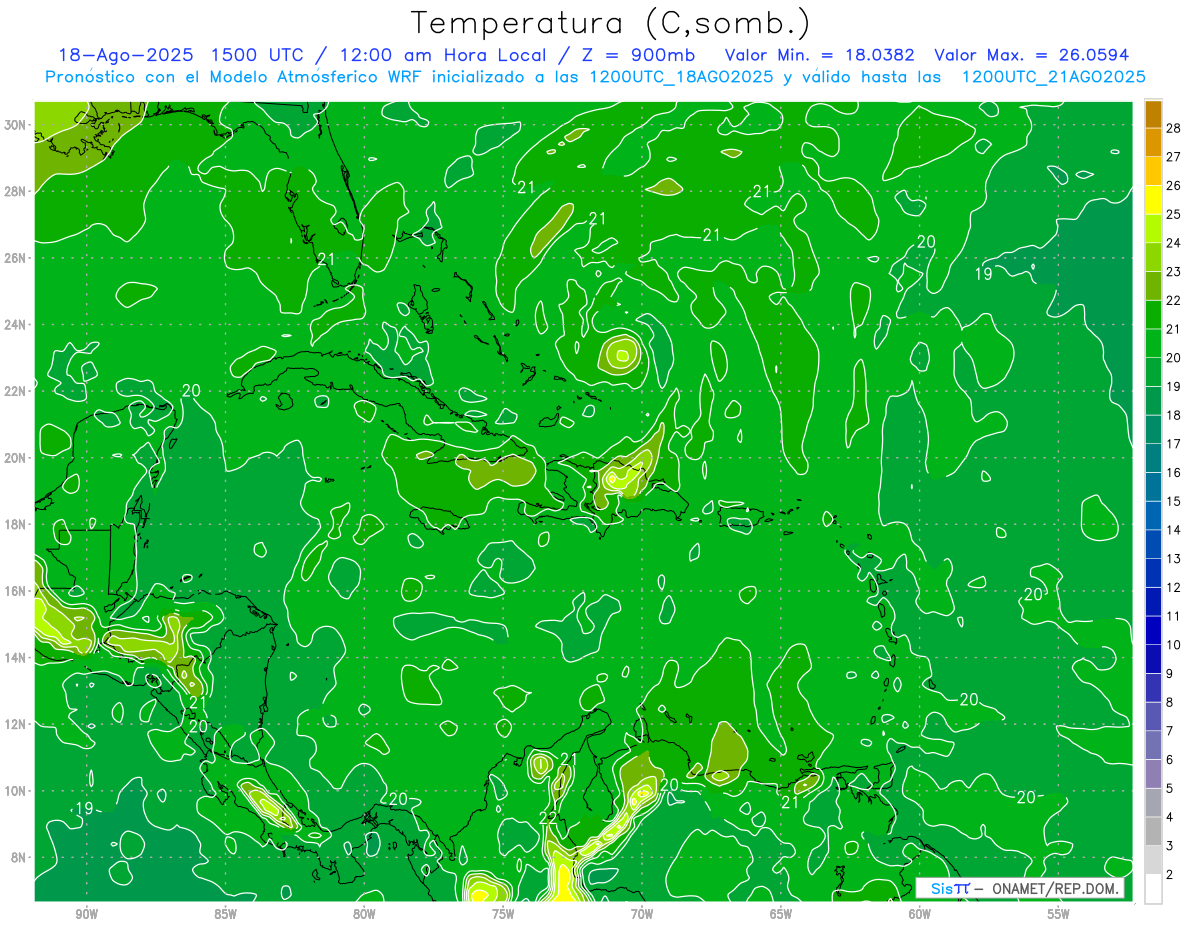Screen dimensions: 1200x927
Task: Click the "26N" latitude axis label
Action: (15, 258)
